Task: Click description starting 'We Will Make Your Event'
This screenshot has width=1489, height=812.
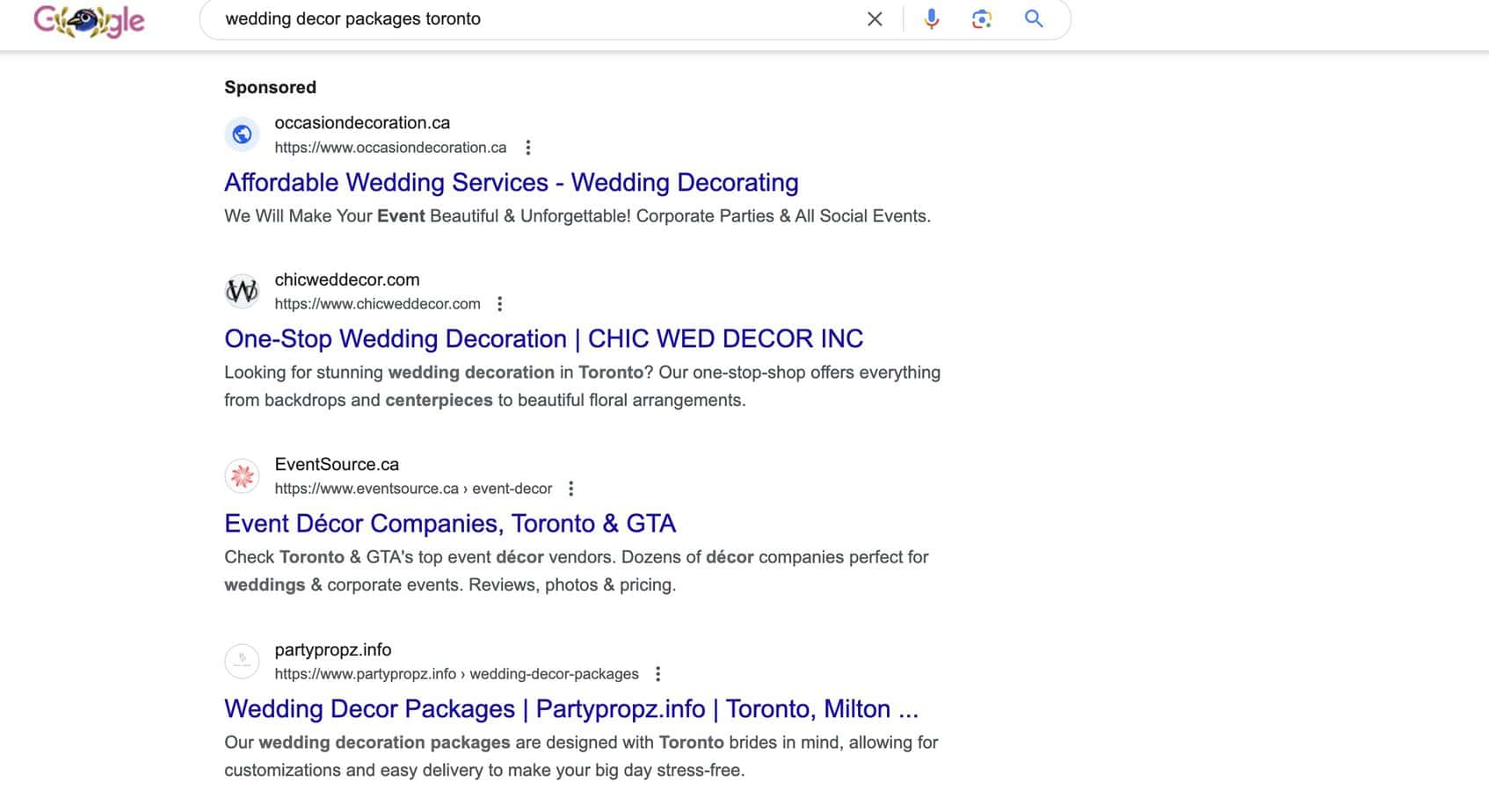Action: pyautogui.click(x=577, y=216)
